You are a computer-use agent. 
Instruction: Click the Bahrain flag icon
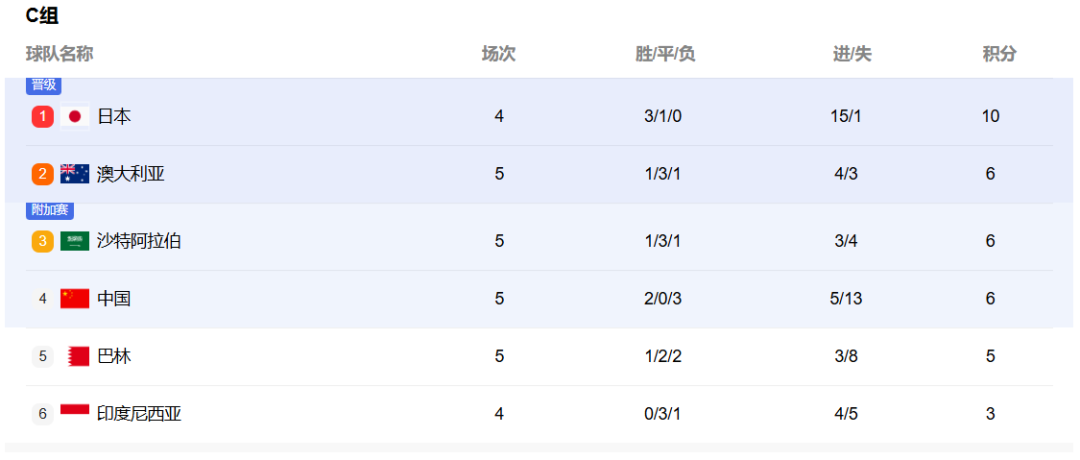tap(79, 356)
